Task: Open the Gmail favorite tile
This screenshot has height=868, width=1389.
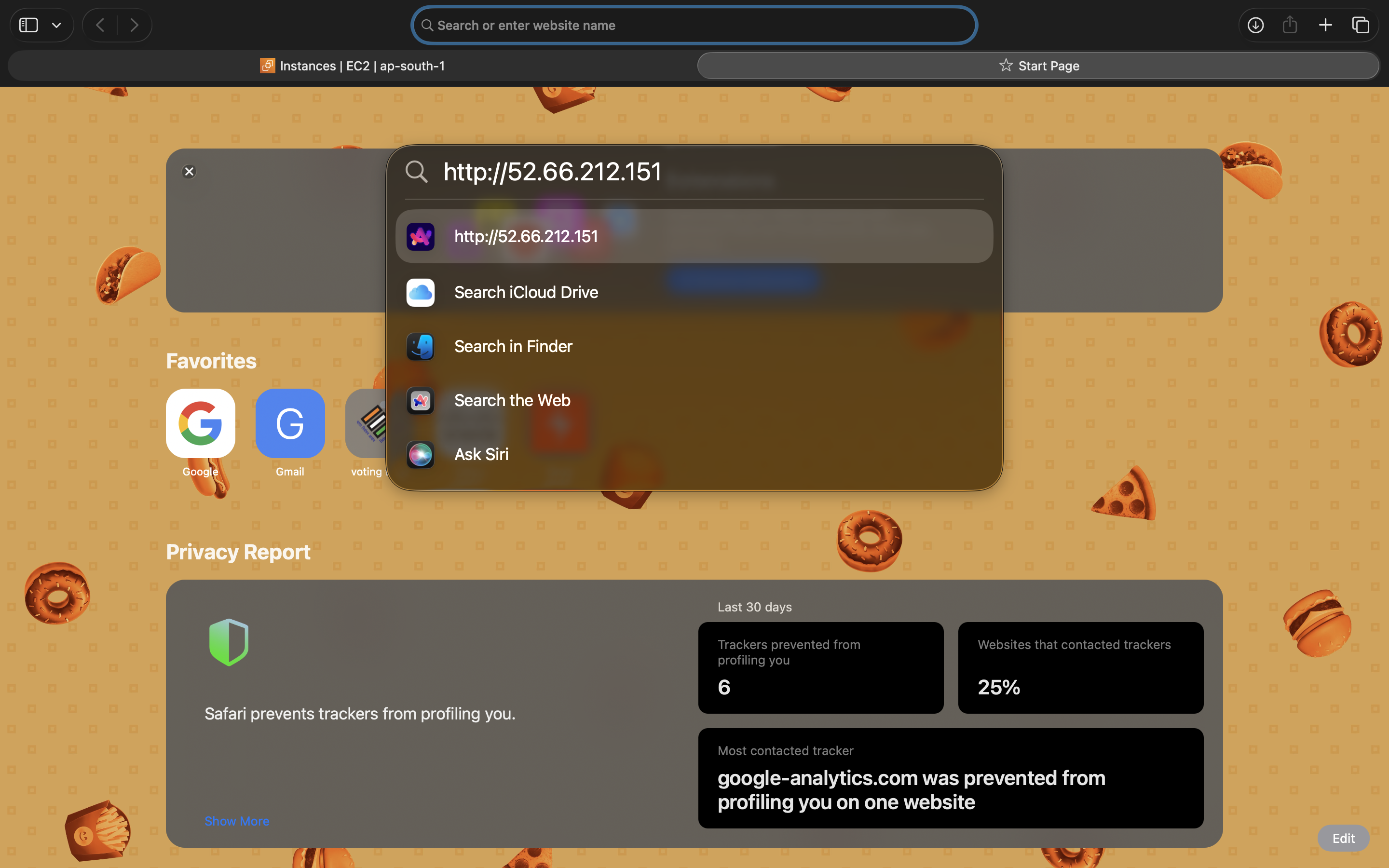Action: click(290, 424)
